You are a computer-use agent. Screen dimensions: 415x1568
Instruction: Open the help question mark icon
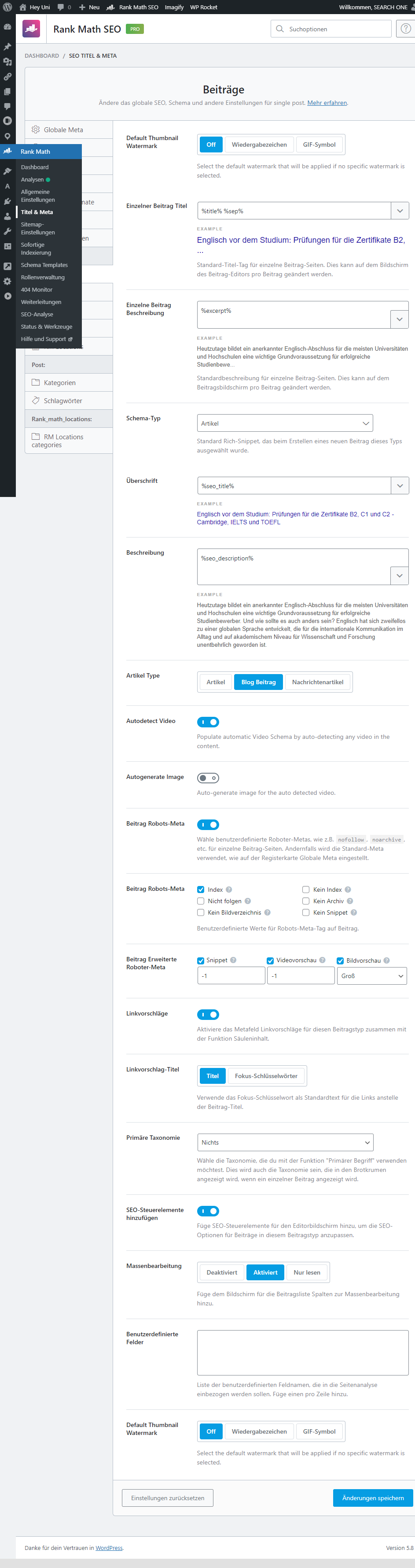click(405, 29)
